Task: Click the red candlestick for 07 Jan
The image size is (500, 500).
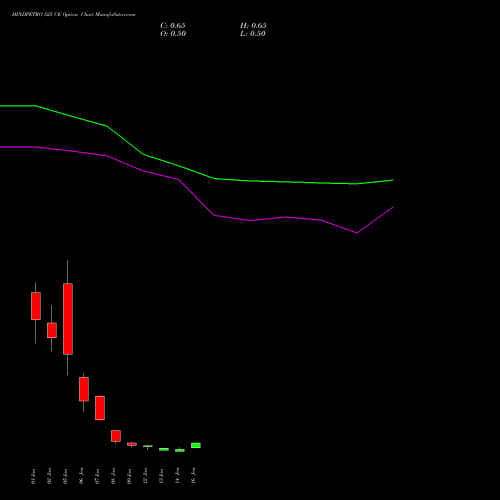Action: (100, 408)
